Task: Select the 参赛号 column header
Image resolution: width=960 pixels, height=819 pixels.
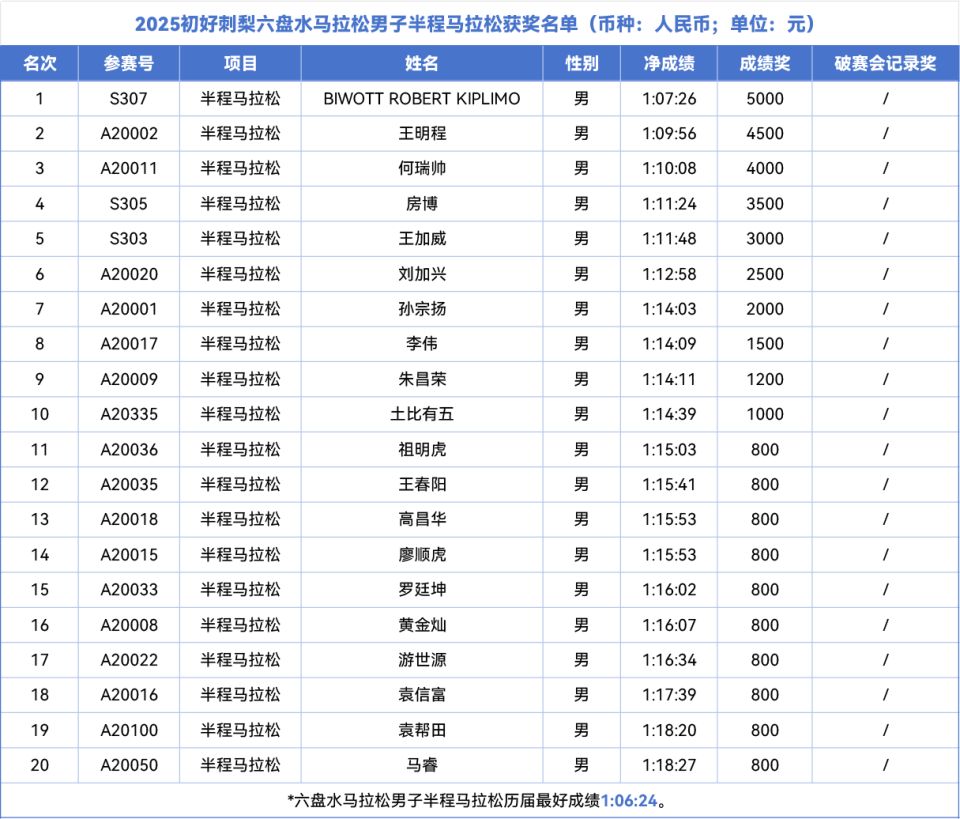Action: click(129, 63)
